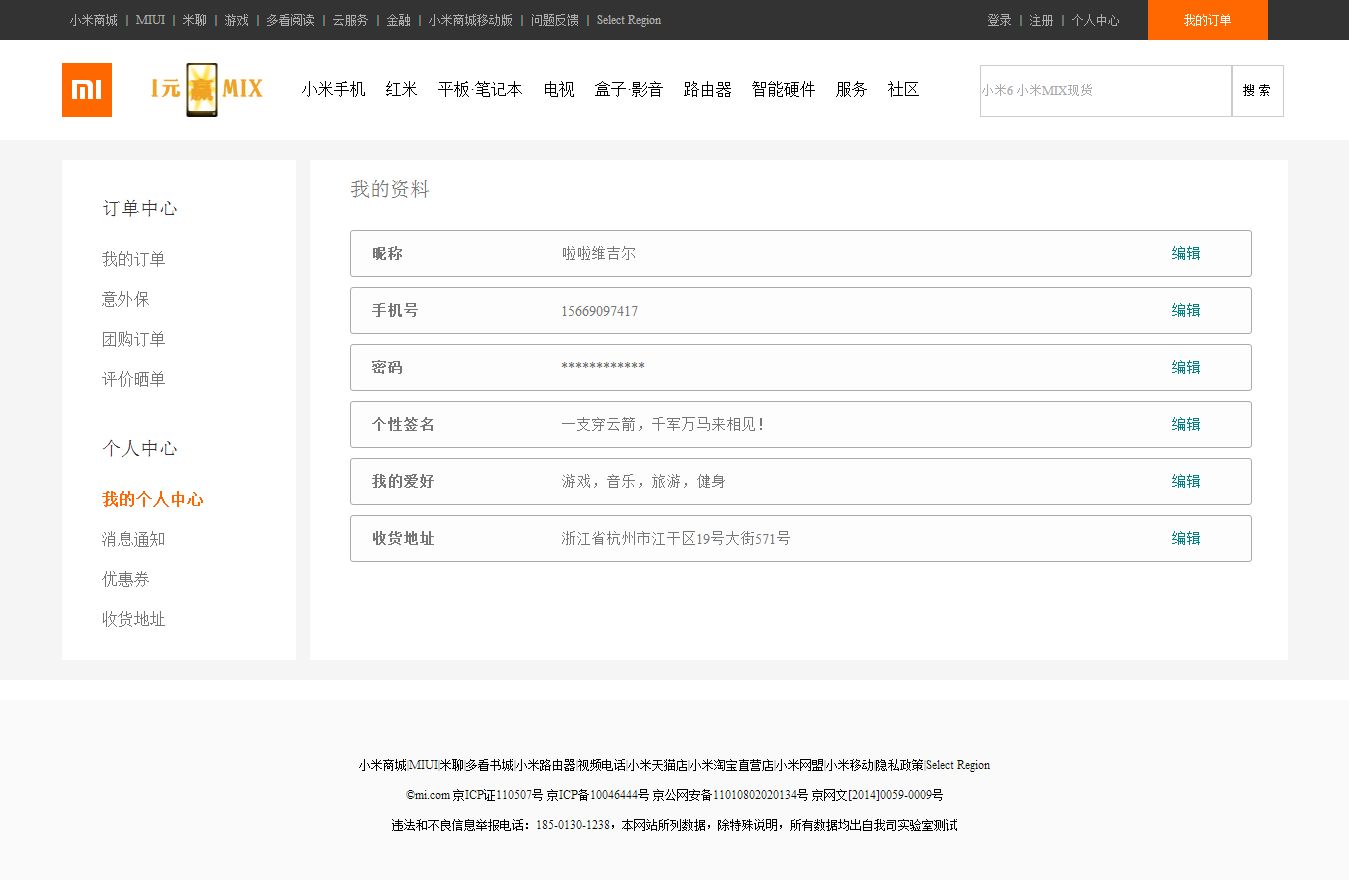The image size is (1349, 880).
Task: Open 路由器 navigation item
Action: pyautogui.click(x=708, y=90)
